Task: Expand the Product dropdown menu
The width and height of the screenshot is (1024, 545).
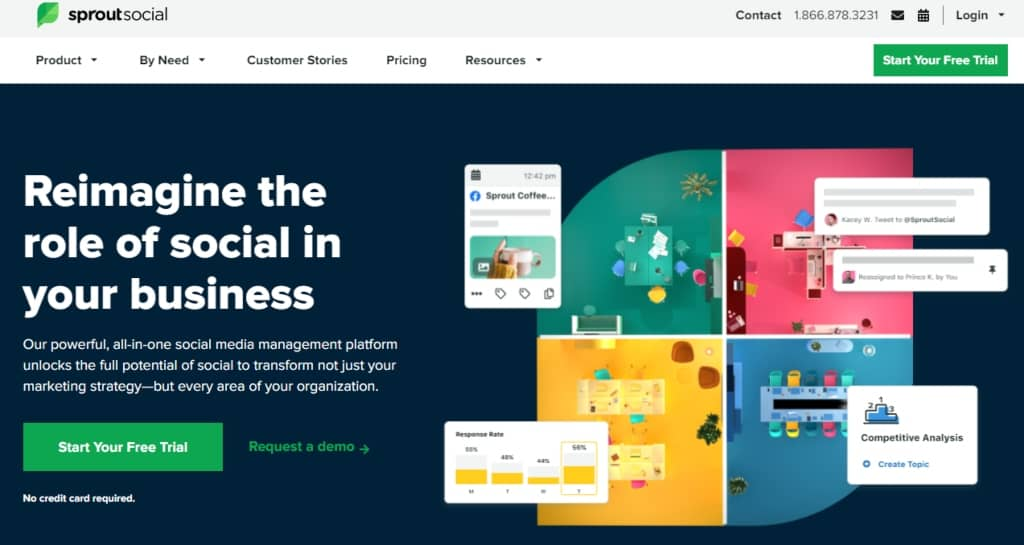Action: (67, 60)
